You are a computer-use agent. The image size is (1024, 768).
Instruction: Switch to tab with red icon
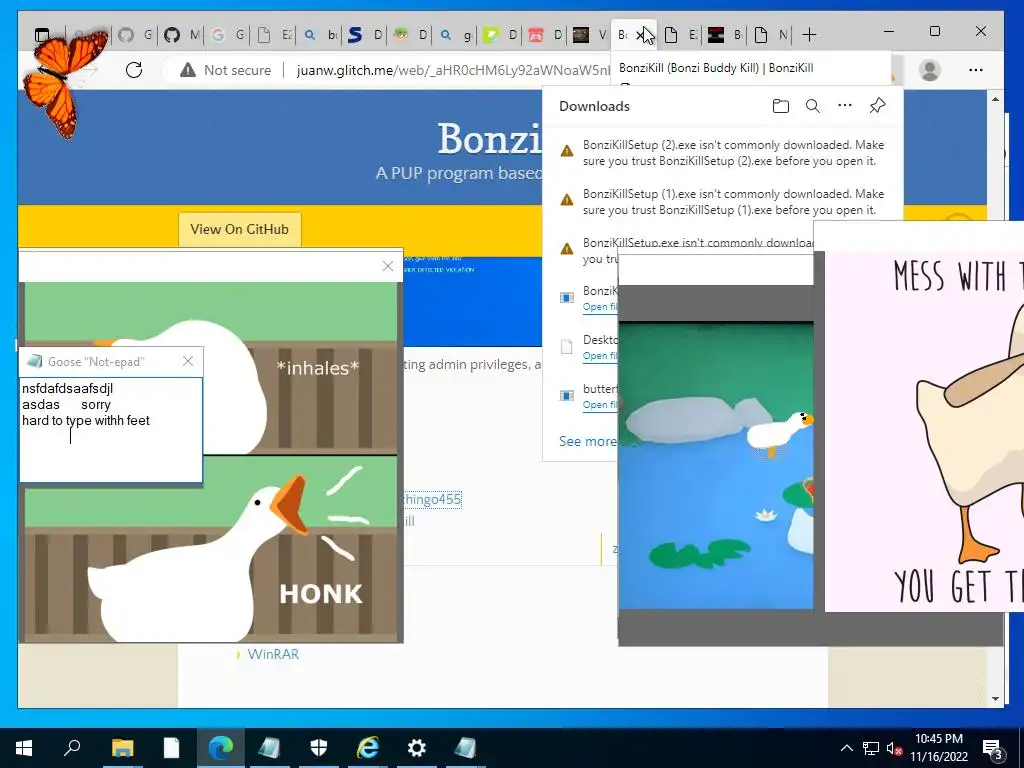pos(546,35)
